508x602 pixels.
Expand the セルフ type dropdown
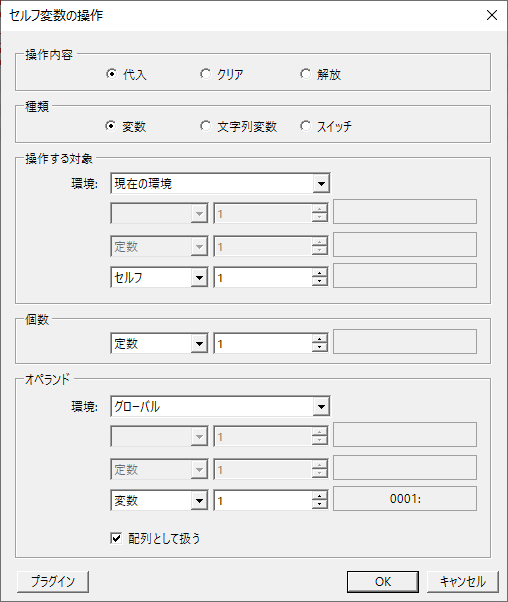click(x=199, y=278)
